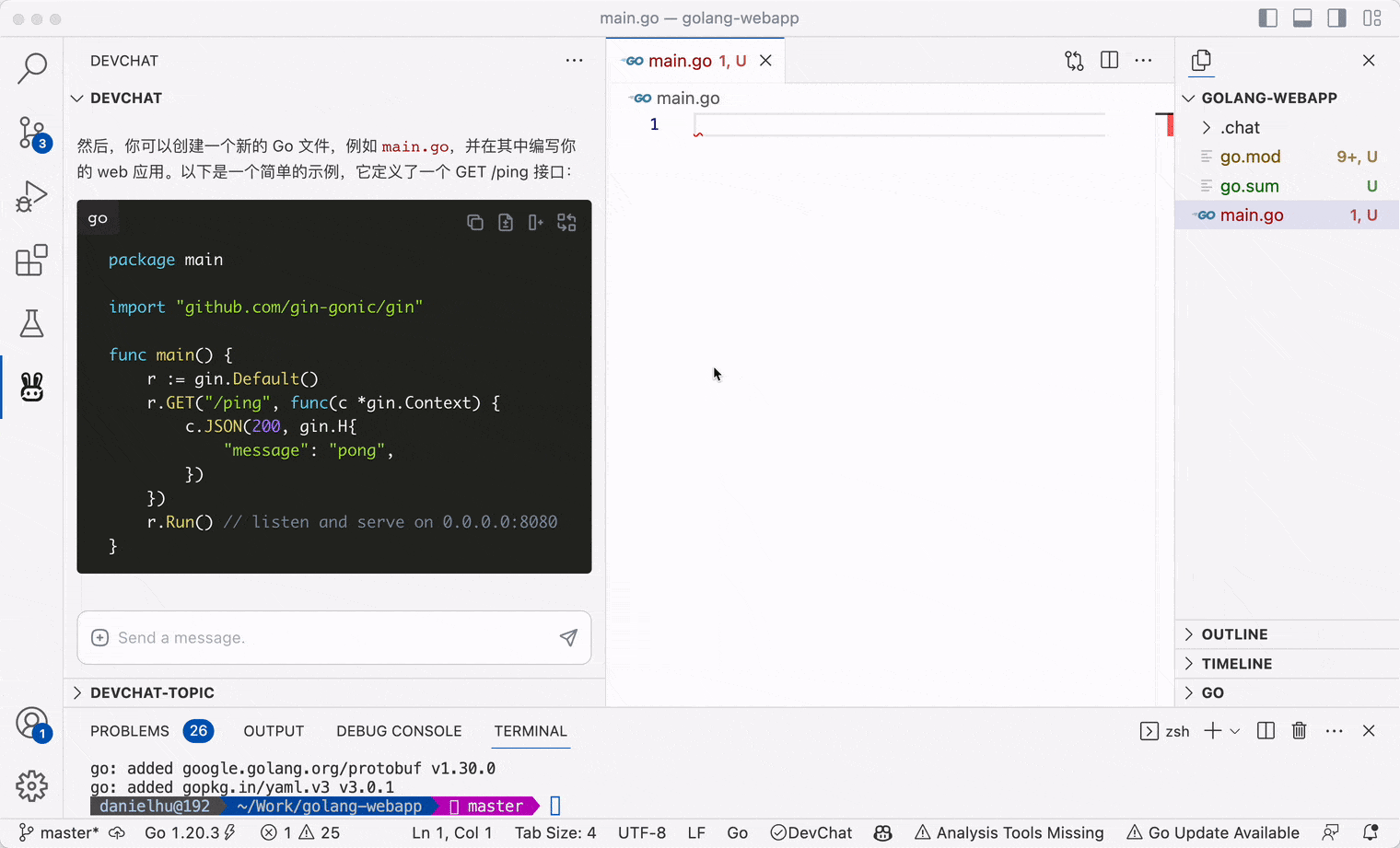
Task: Insert the Go snippet into a new file
Action: click(505, 222)
